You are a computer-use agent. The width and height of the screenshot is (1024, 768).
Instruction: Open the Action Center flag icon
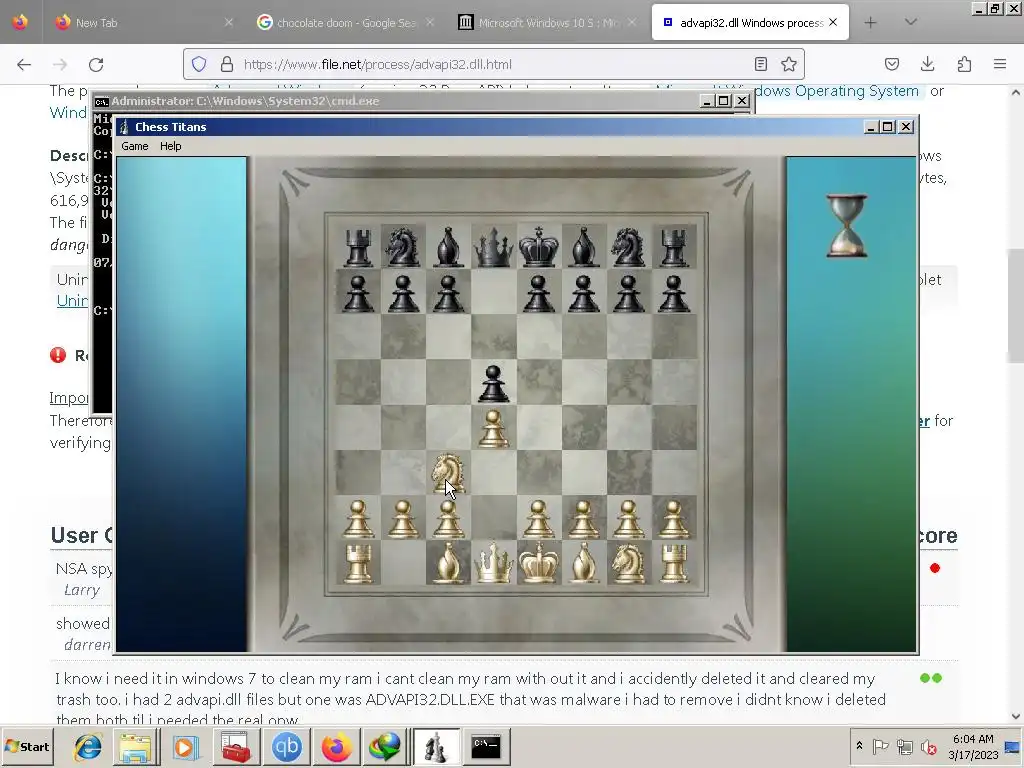coord(880,746)
